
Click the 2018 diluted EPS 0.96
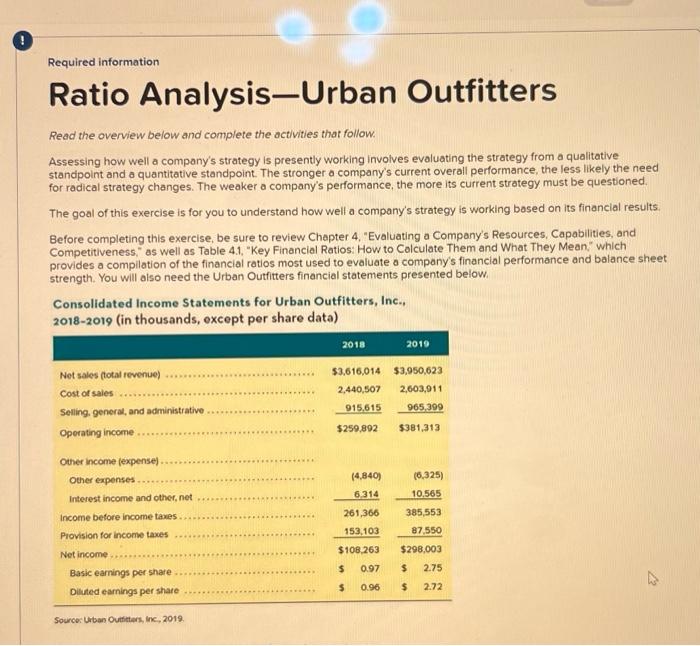370,588
